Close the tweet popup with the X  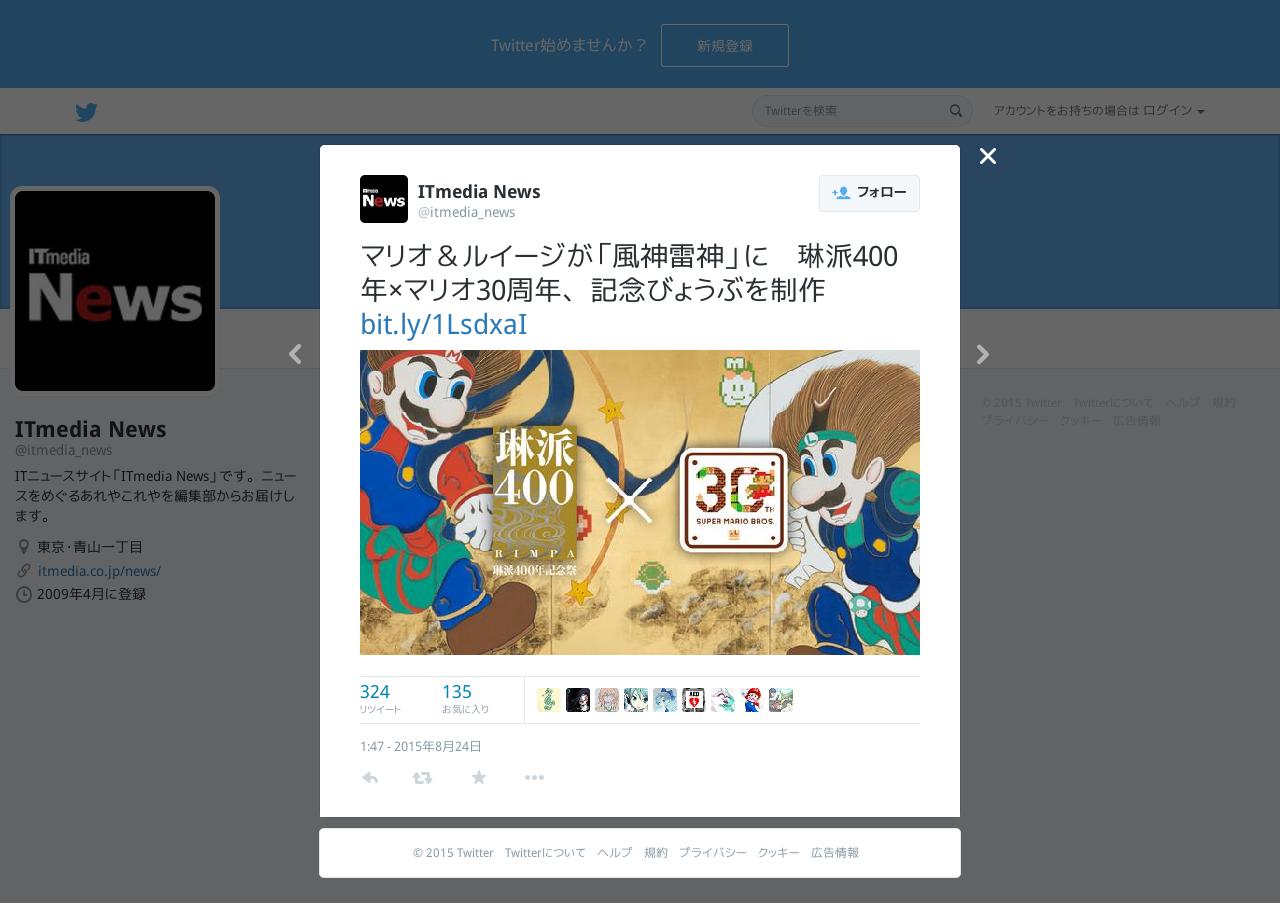[x=988, y=156]
